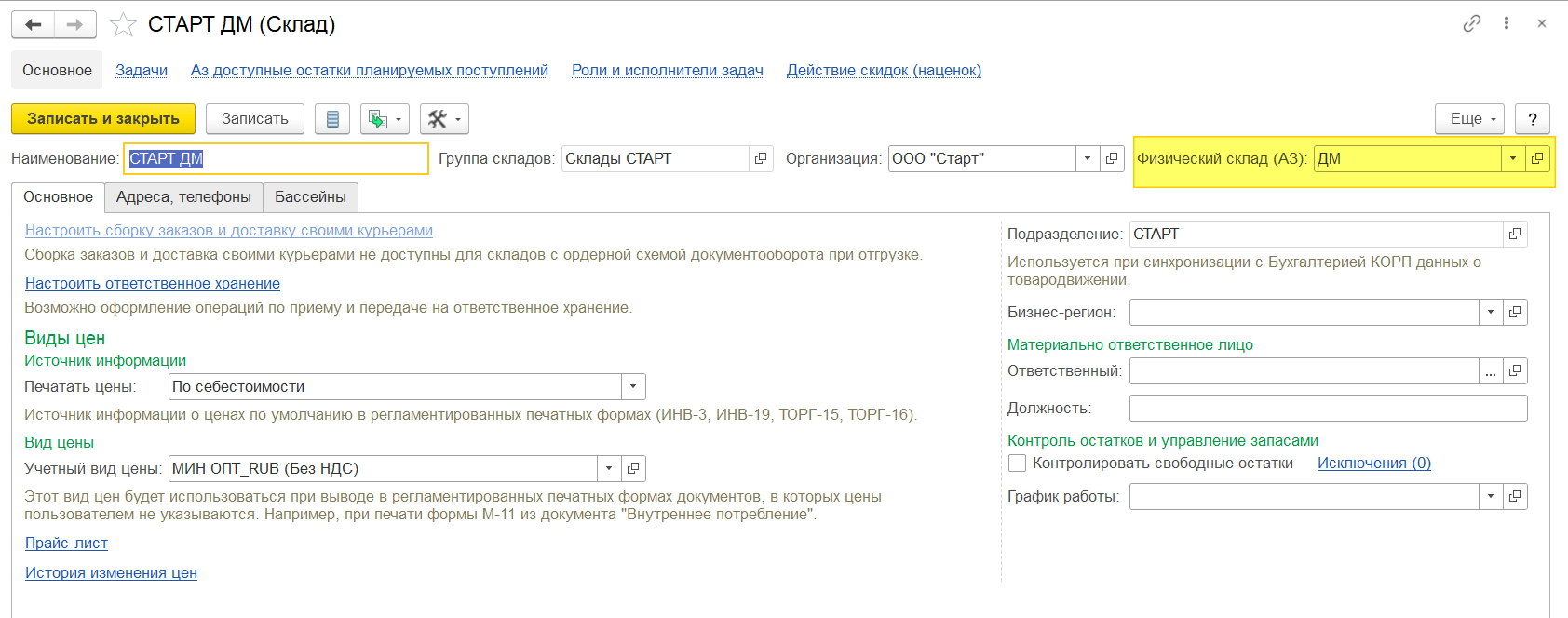The height and width of the screenshot is (618, 1568).
Task: Open the tools wrench settings button
Action: coord(443,119)
